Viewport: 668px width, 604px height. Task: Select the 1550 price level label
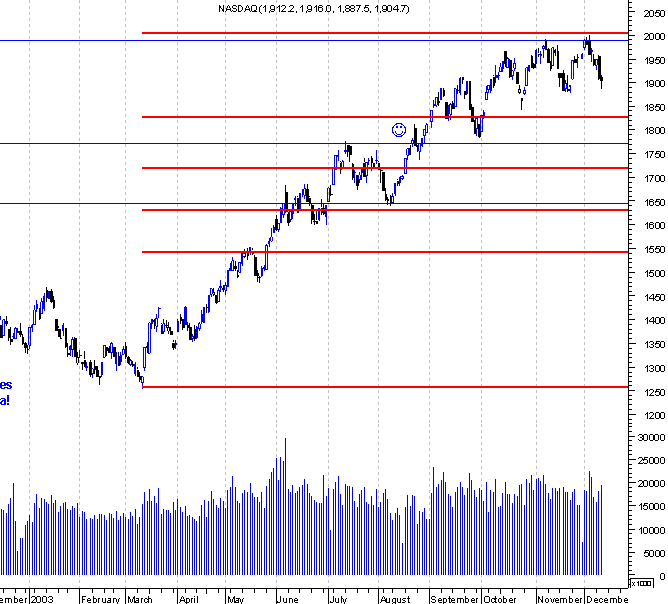coord(654,250)
